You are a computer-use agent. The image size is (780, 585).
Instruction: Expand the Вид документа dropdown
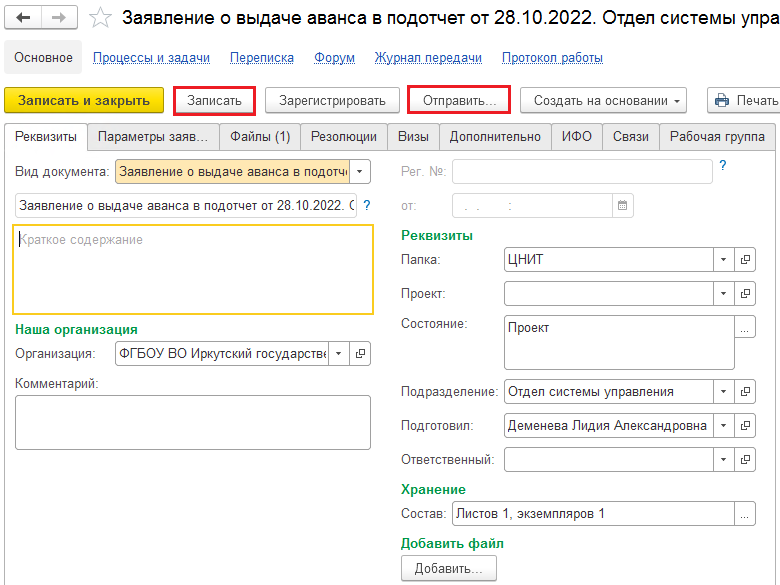pos(360,172)
